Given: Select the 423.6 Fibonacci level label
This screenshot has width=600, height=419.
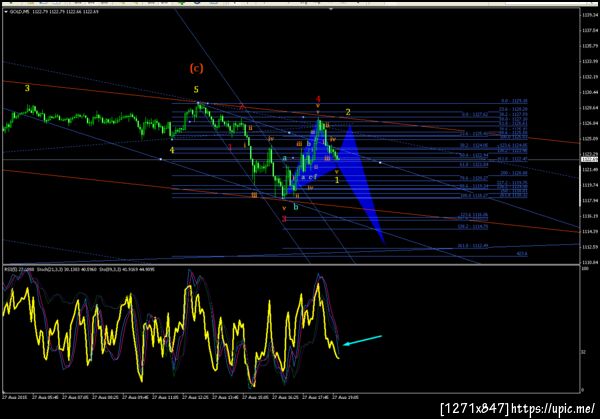Looking at the screenshot, I should point(522,253).
